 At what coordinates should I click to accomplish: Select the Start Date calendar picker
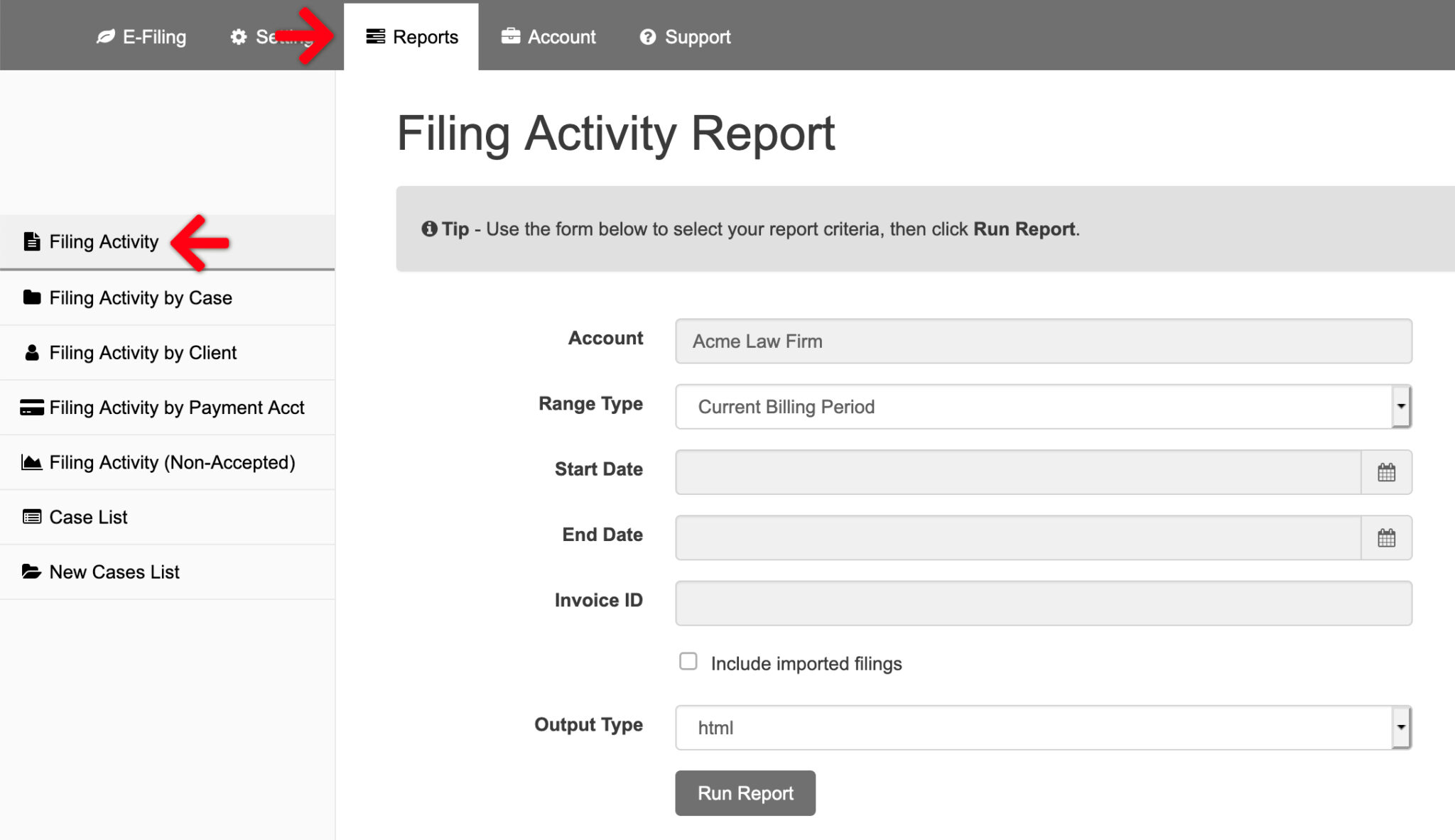1386,471
